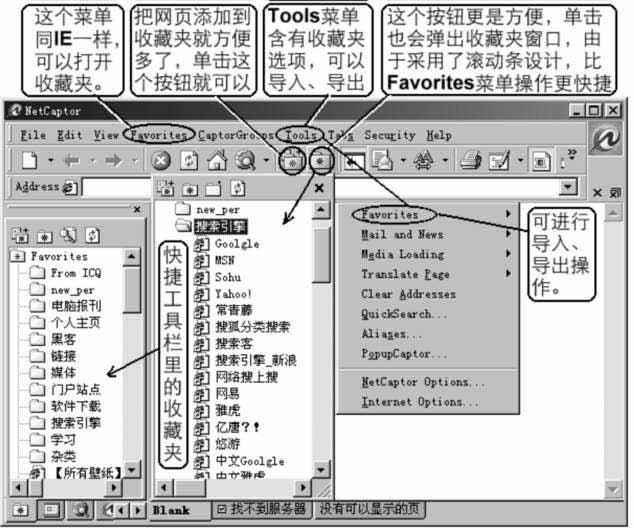Open the Goolgle favorite link in popup
Image resolution: width=634 pixels, height=528 pixels.
click(x=237, y=244)
